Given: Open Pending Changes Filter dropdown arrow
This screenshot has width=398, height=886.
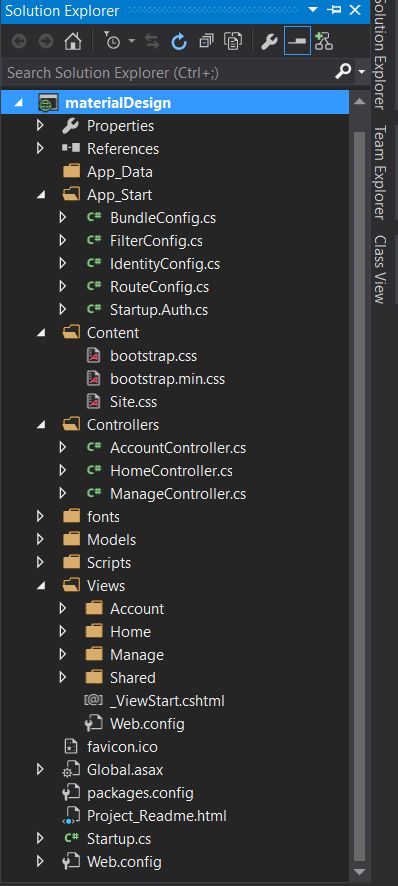Looking at the screenshot, I should 132,41.
